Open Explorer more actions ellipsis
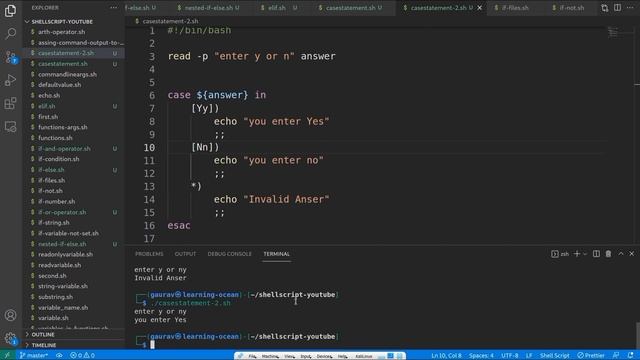Image resolution: width=640 pixels, height=360 pixels. pos(113,8)
